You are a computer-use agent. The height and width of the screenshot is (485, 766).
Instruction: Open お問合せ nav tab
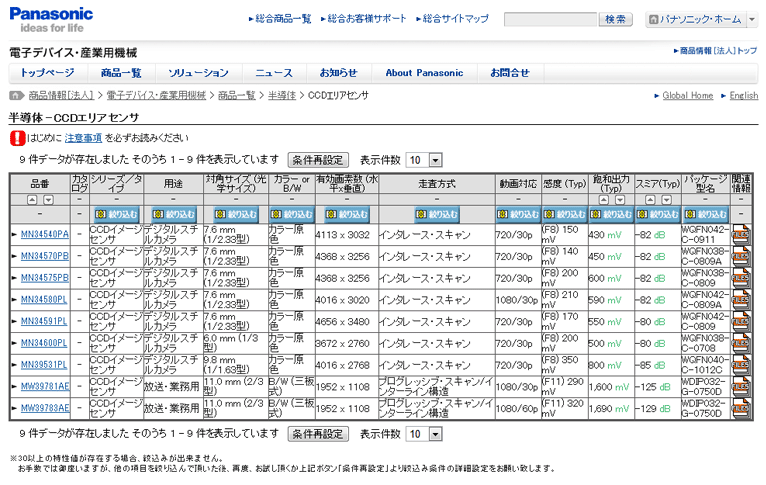point(510,73)
